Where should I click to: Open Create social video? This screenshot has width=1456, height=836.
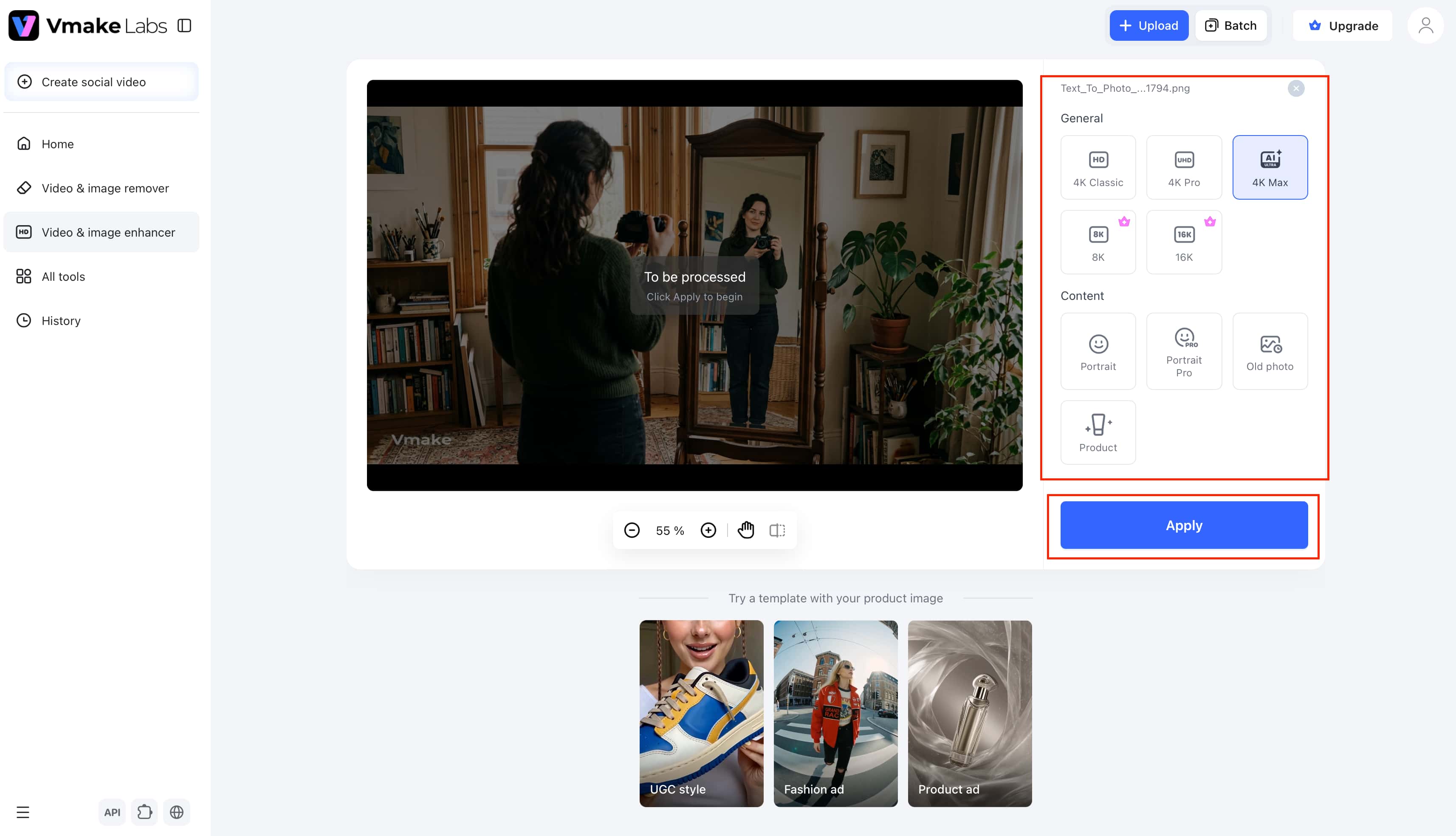(102, 82)
